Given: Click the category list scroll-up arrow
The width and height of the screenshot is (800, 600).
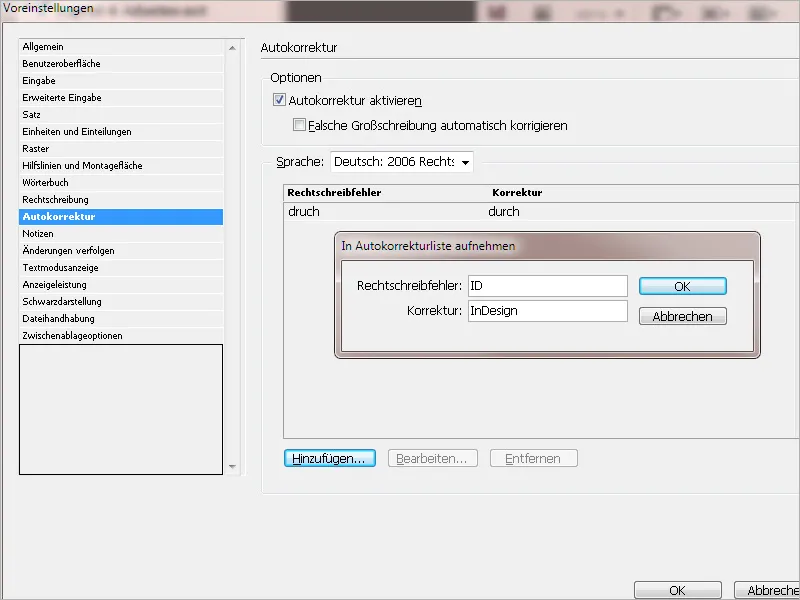Looking at the screenshot, I should pos(233,48).
